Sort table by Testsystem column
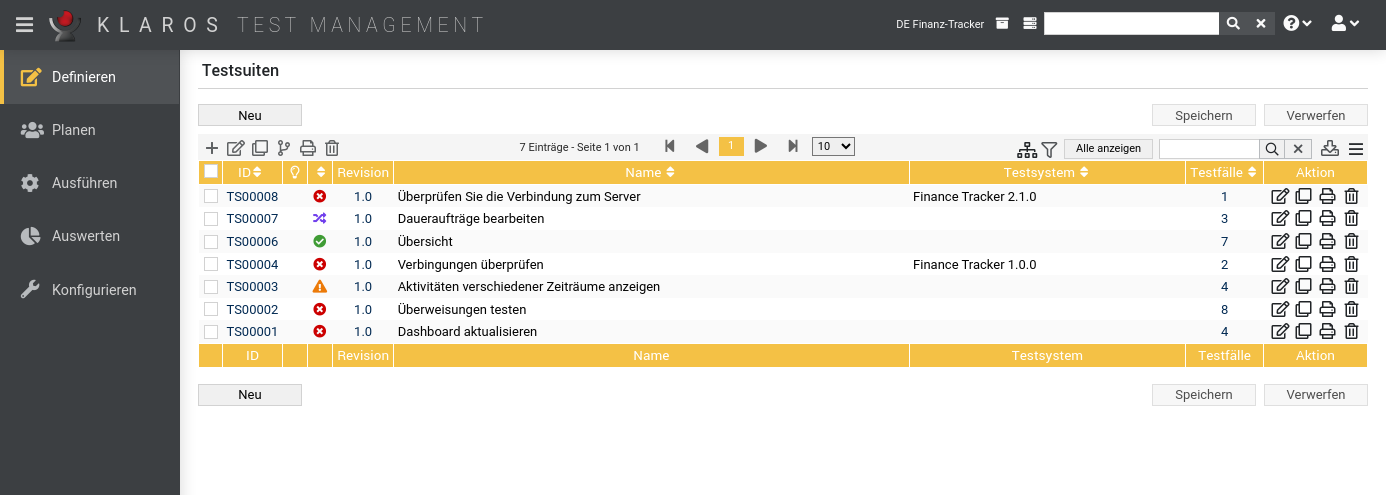Screen dimensions: 1386x495 click(x=1047, y=172)
